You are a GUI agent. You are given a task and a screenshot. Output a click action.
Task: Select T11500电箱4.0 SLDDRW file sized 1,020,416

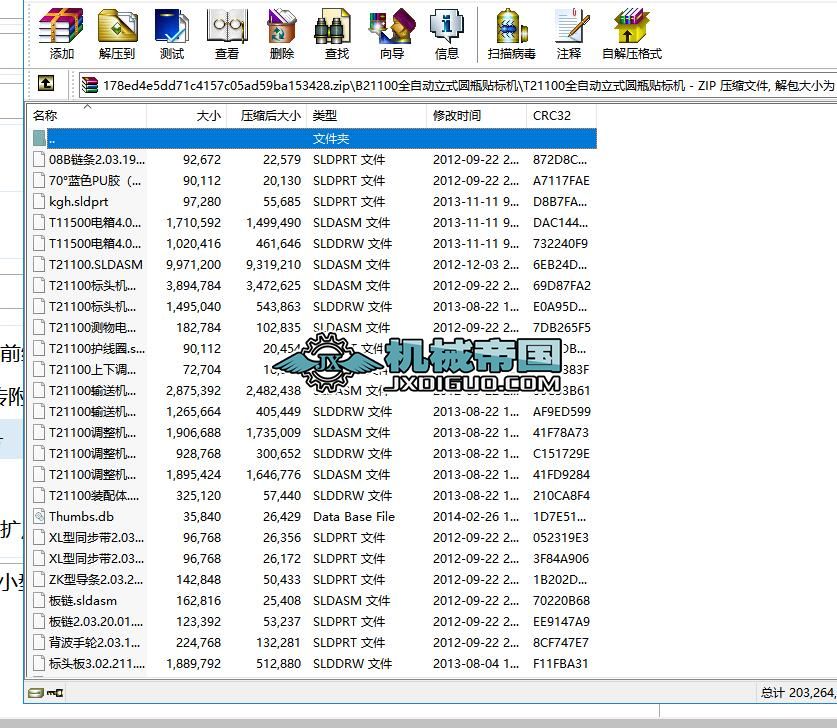coord(314,243)
